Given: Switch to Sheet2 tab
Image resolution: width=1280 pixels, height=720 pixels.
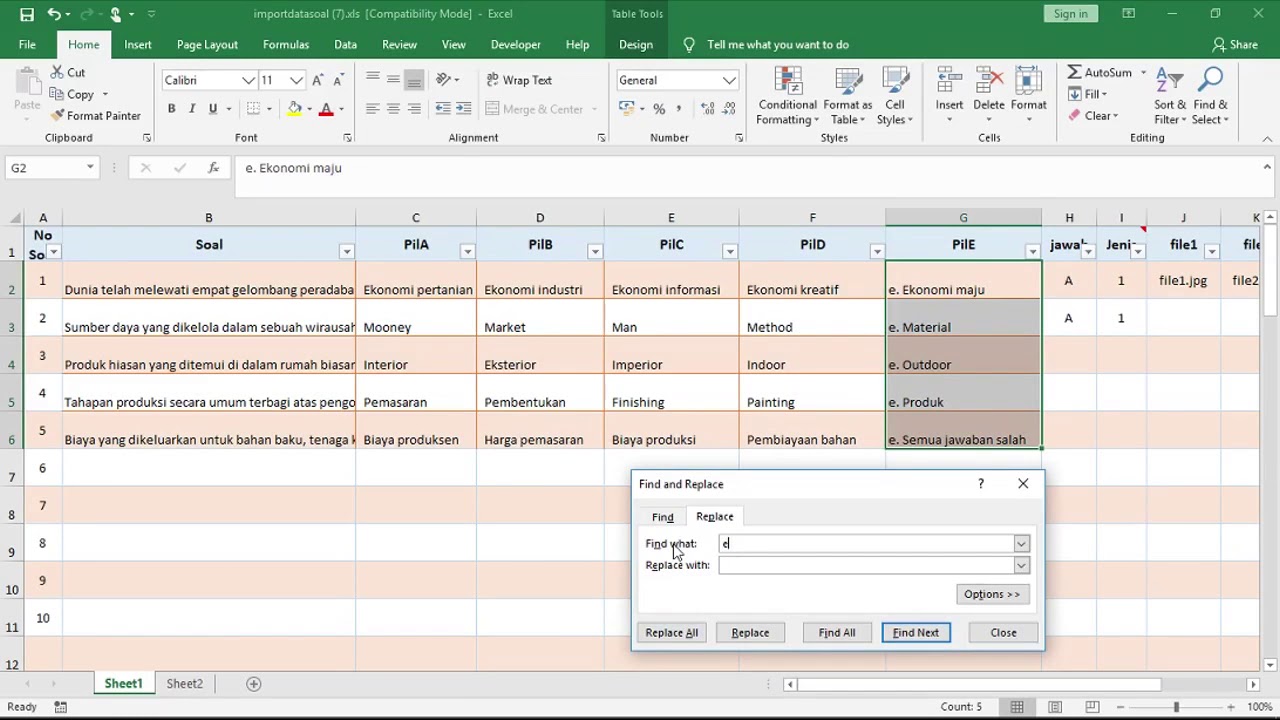Looking at the screenshot, I should click(184, 684).
